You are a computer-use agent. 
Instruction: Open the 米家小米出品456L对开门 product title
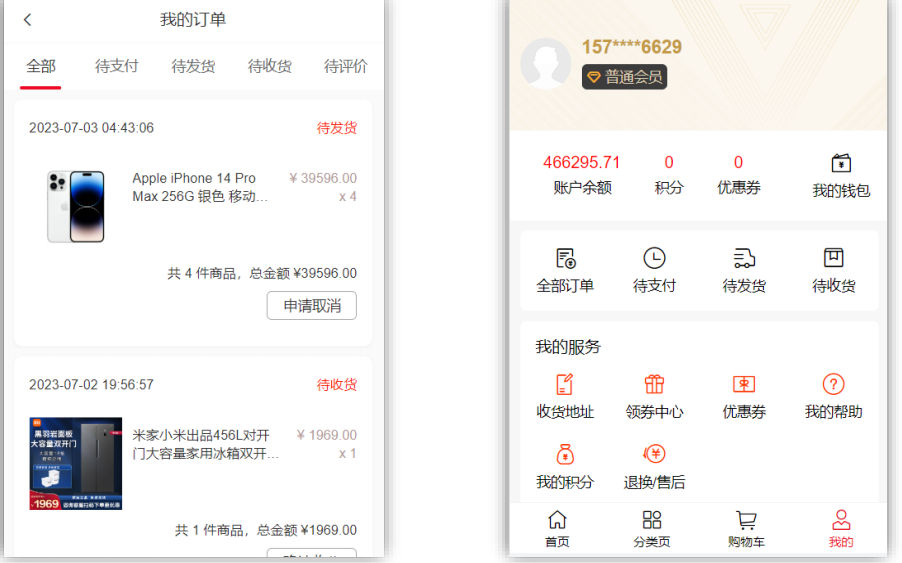coord(205,444)
